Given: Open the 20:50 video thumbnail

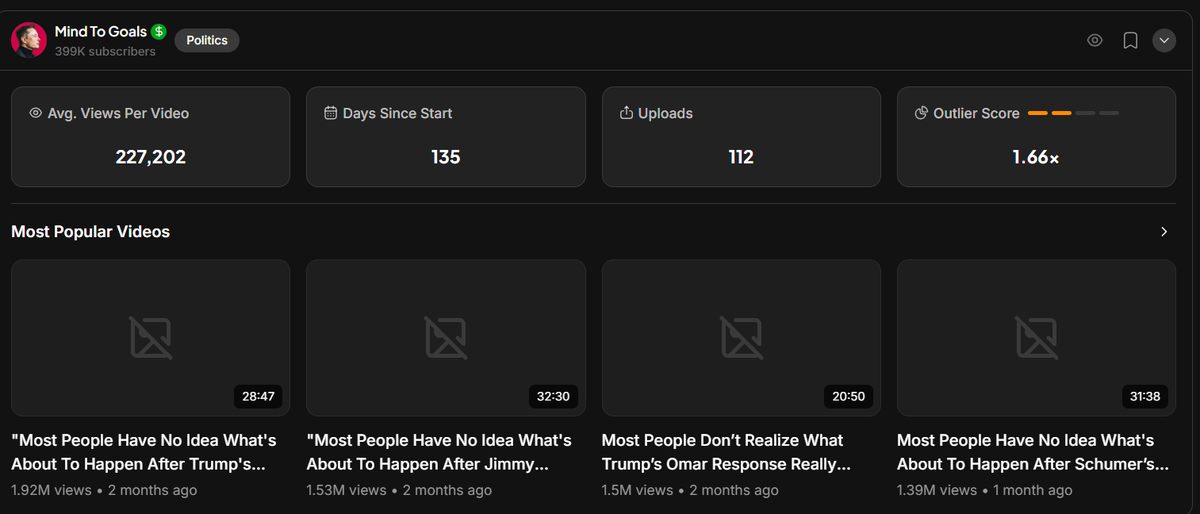Looking at the screenshot, I should tap(741, 338).
